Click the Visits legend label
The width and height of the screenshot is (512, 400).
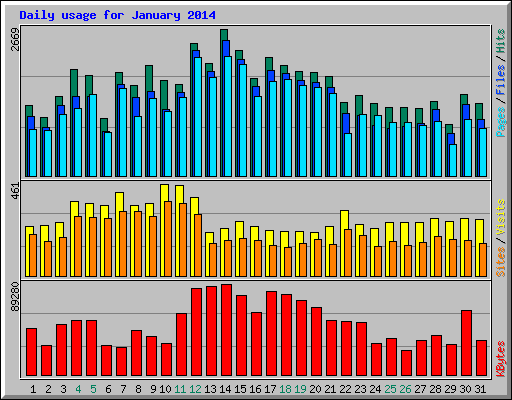[500, 218]
